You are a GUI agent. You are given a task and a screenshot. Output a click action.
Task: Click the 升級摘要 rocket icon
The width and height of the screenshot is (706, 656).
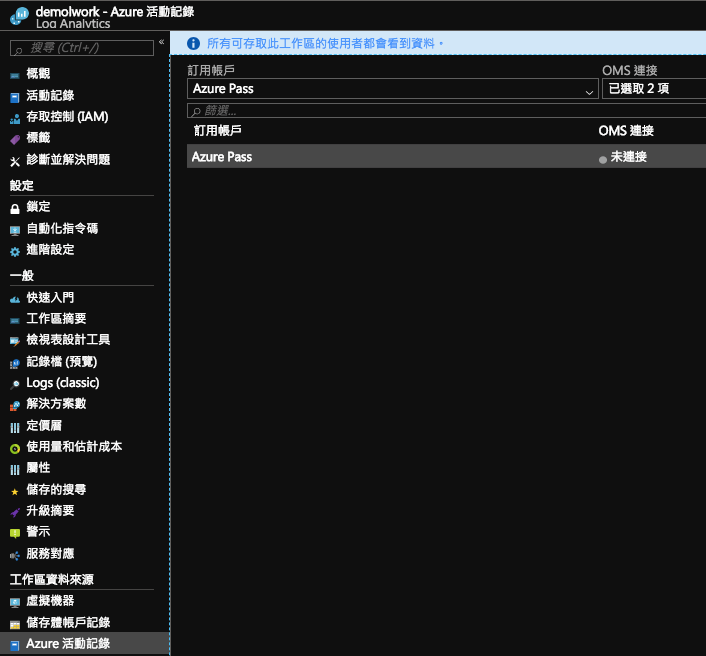tap(15, 512)
